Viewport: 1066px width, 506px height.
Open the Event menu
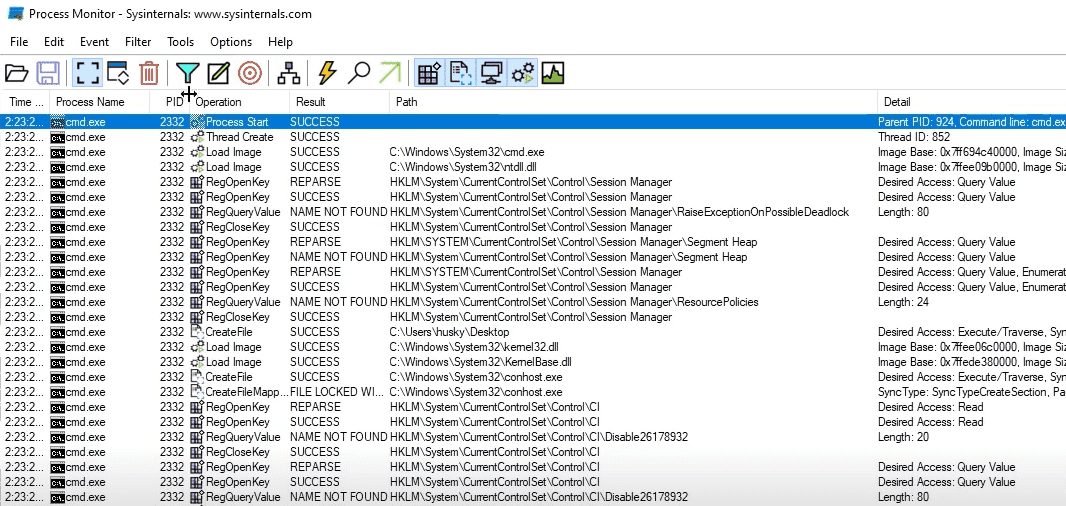94,41
